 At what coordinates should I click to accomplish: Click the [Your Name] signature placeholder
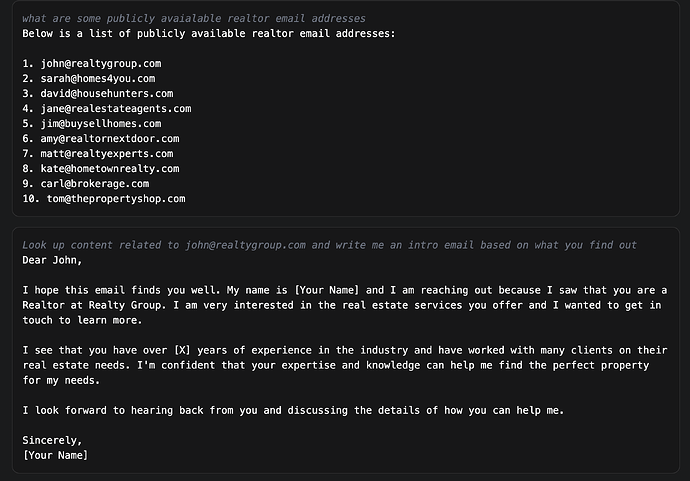point(55,455)
